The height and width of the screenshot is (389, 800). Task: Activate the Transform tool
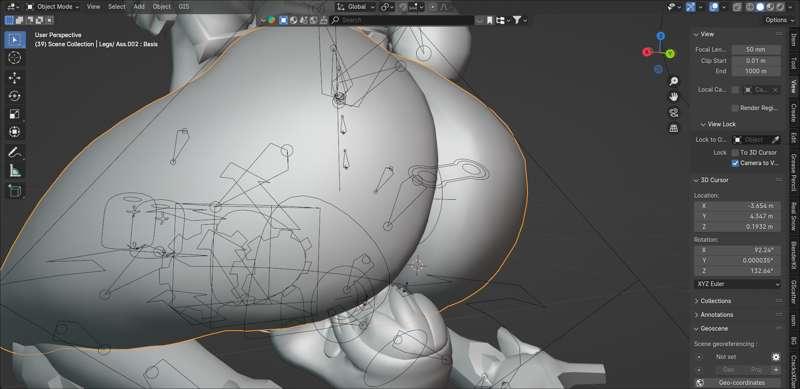tap(15, 132)
